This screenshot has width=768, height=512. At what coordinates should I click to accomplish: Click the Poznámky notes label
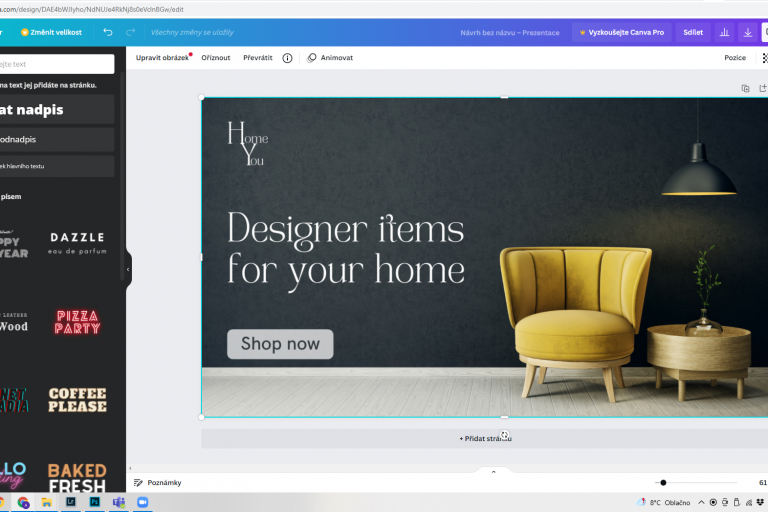[164, 483]
